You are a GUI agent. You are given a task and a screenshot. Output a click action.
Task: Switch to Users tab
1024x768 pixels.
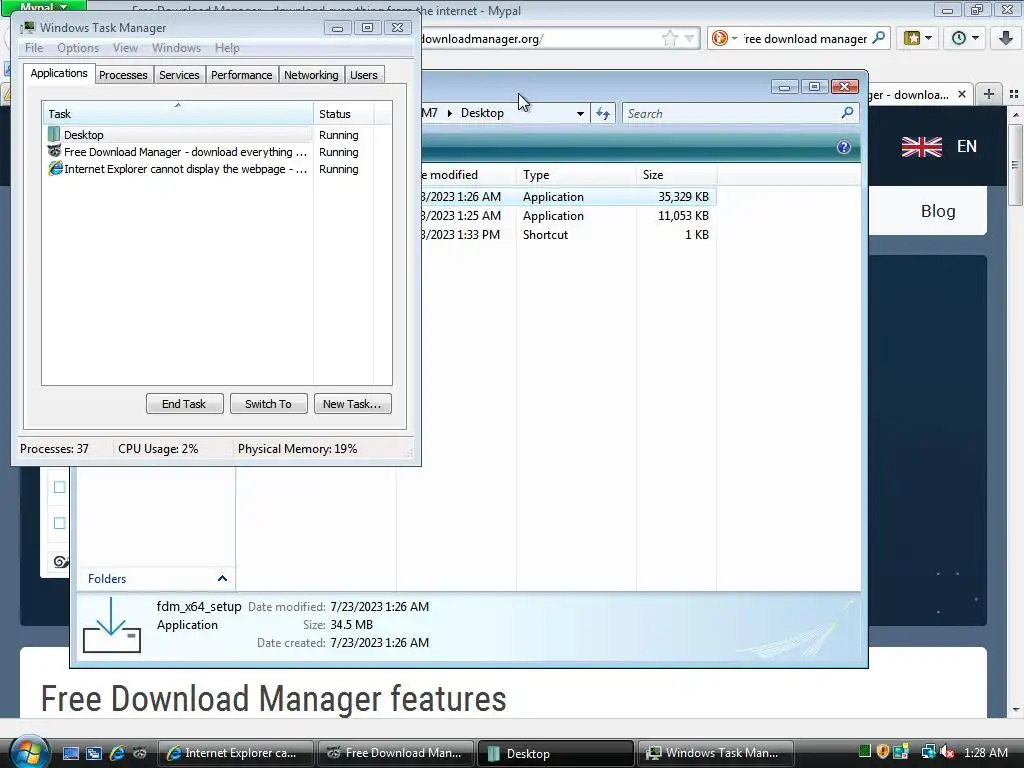363,74
